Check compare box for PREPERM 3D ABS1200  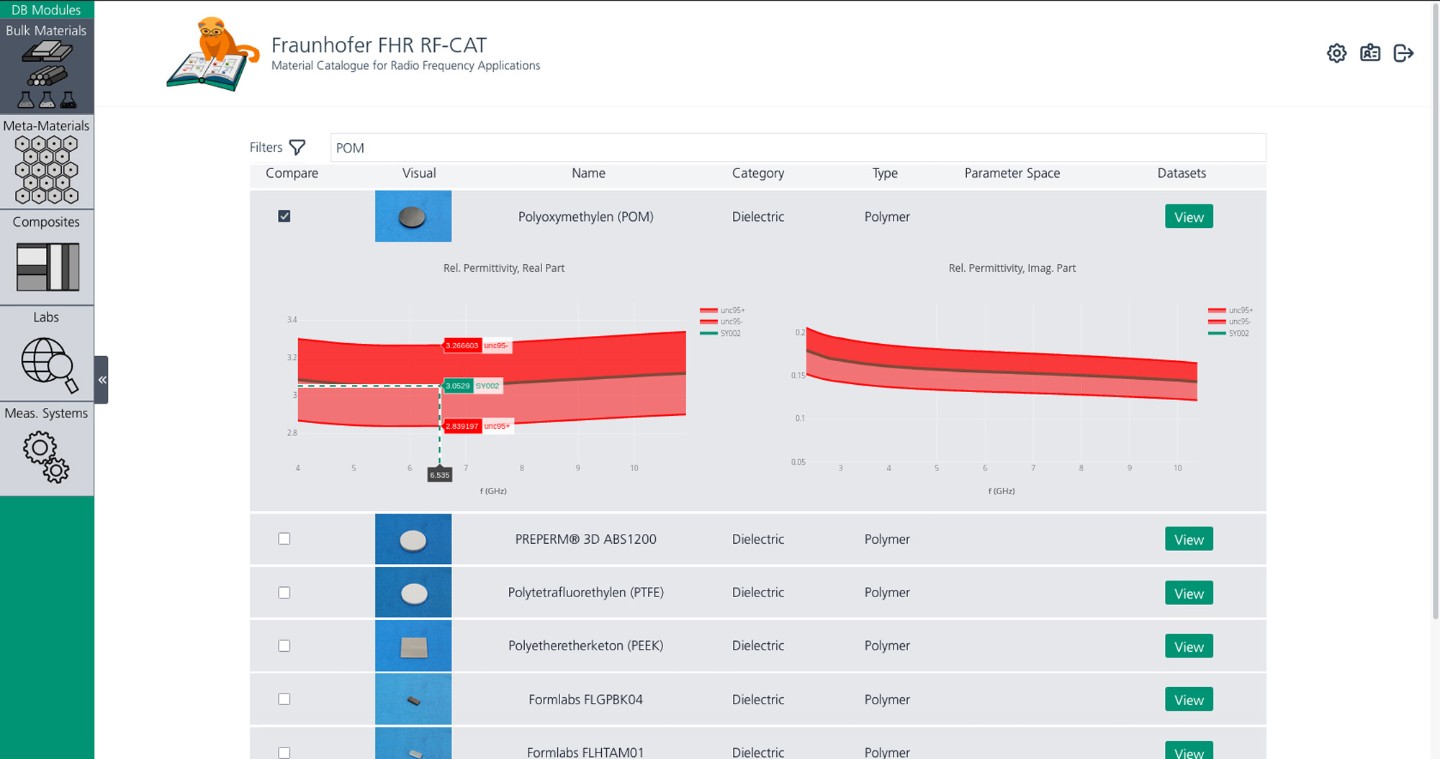click(284, 539)
